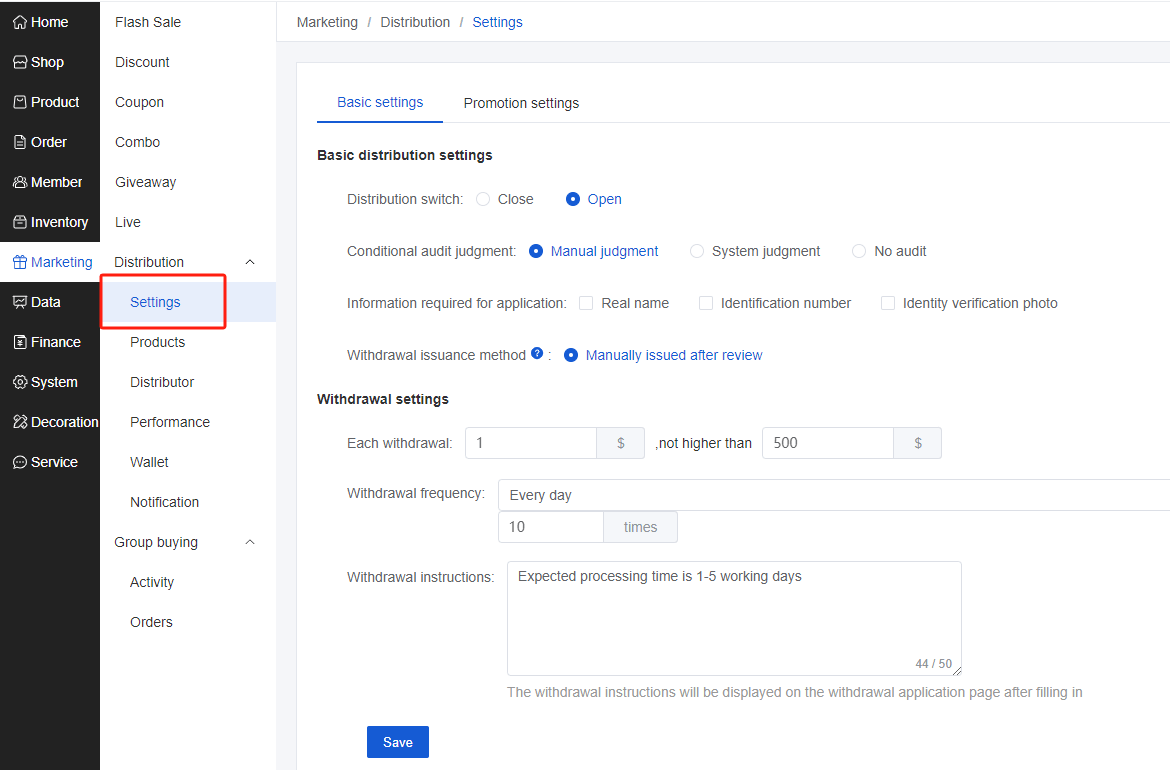Viewport: 1170px width, 770px height.
Task: Choose No audit option
Action: [860, 251]
